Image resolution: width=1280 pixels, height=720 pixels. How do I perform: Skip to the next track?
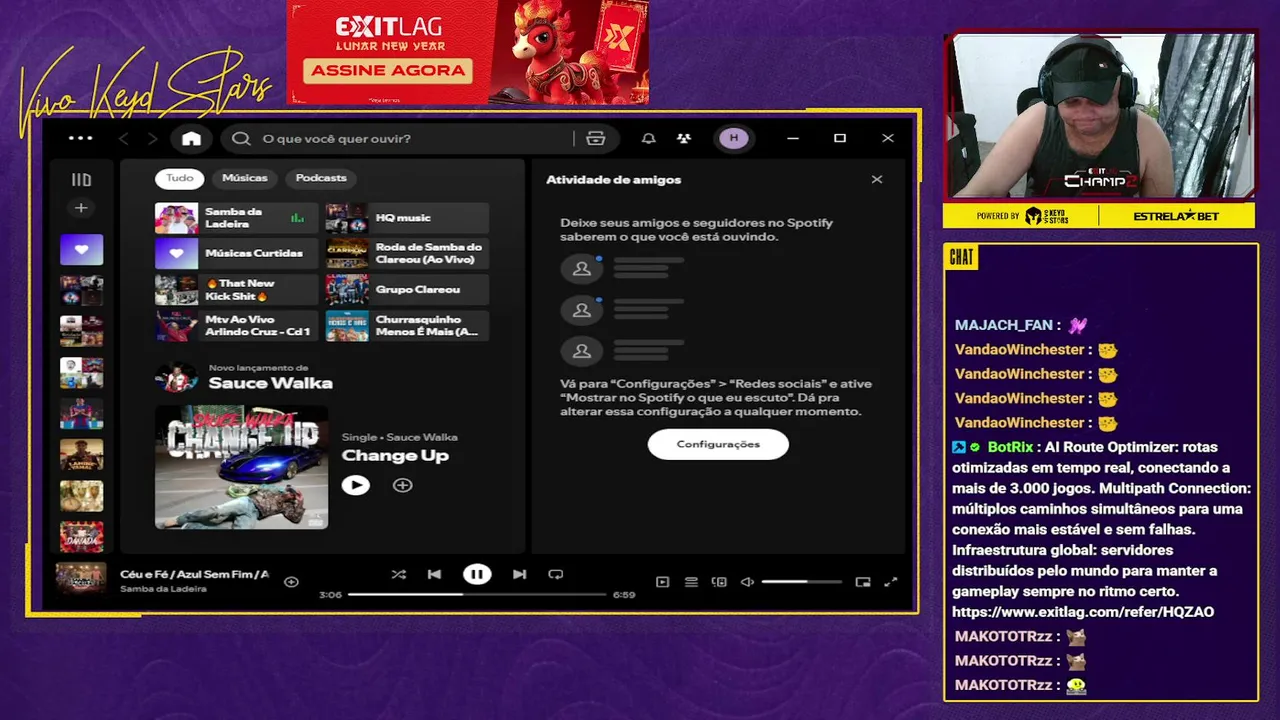[x=519, y=574]
